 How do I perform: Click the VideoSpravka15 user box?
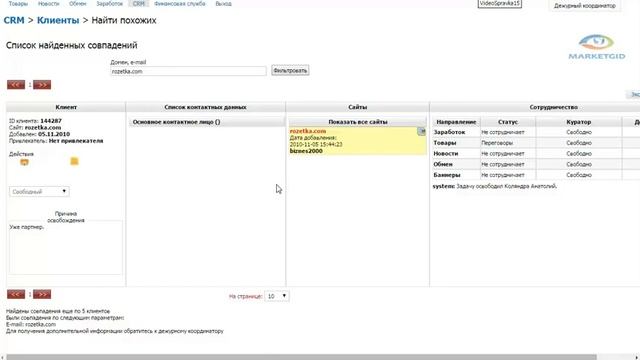pos(500,3)
